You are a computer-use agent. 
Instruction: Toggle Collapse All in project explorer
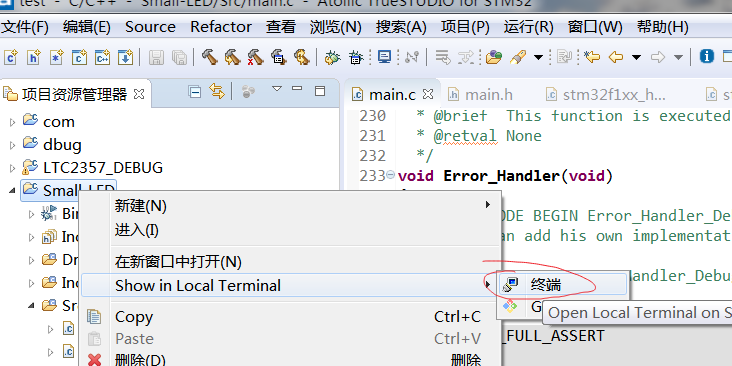(x=195, y=91)
